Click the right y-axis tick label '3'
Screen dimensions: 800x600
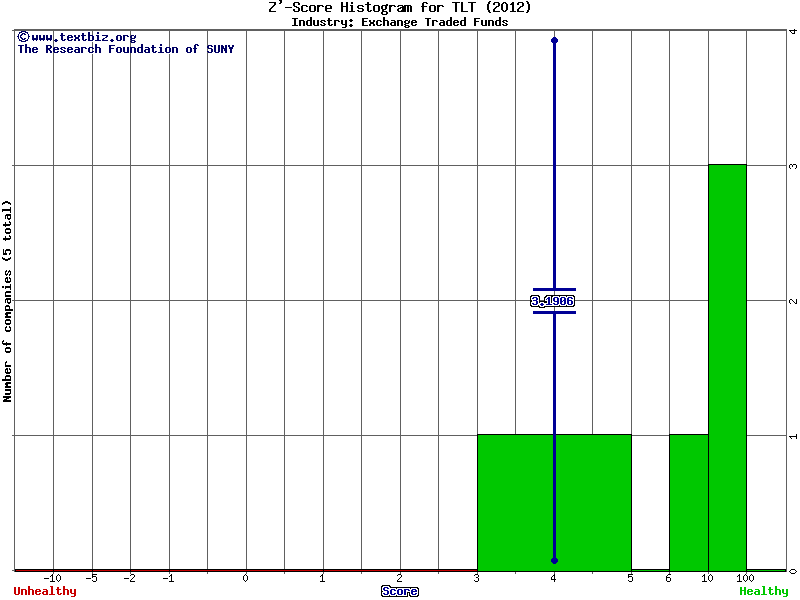[x=793, y=166]
